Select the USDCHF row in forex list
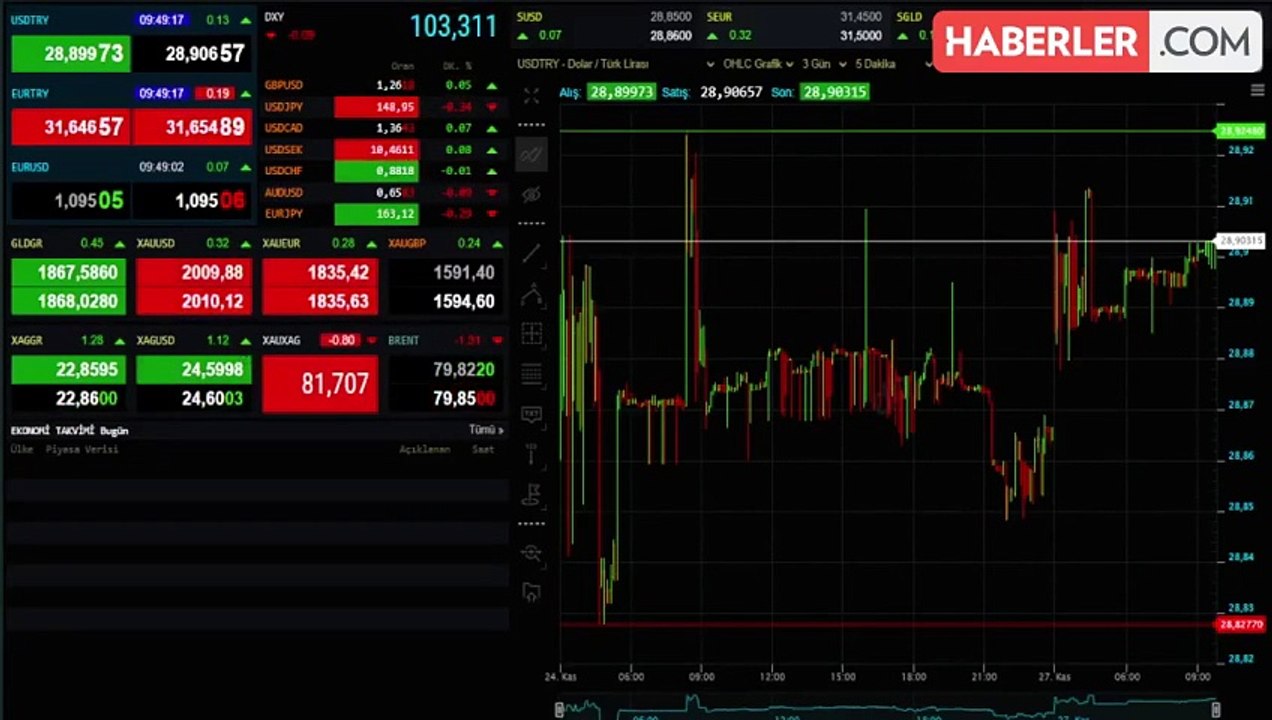1272x720 pixels. [381, 171]
